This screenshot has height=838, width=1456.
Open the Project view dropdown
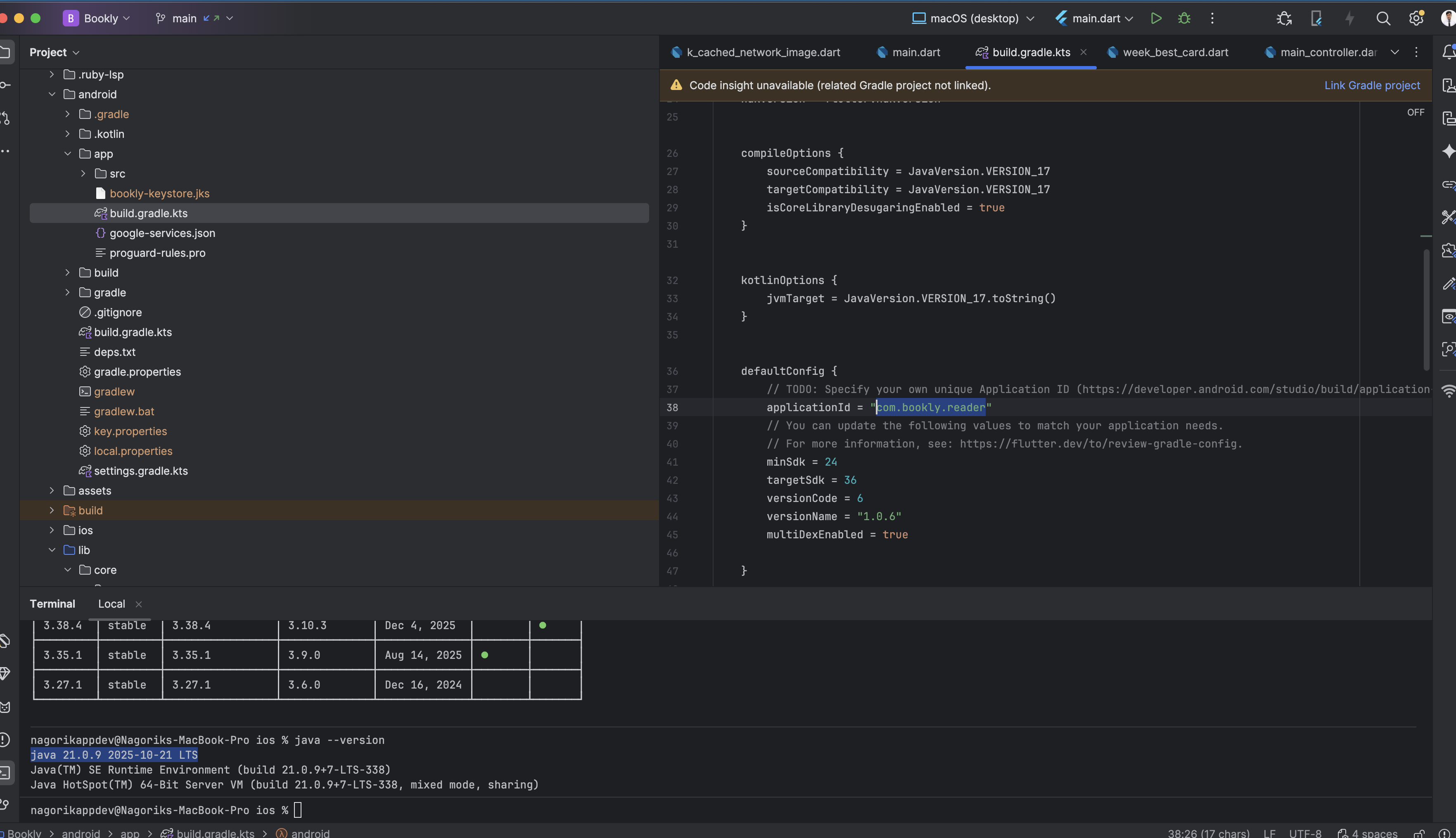(55, 52)
